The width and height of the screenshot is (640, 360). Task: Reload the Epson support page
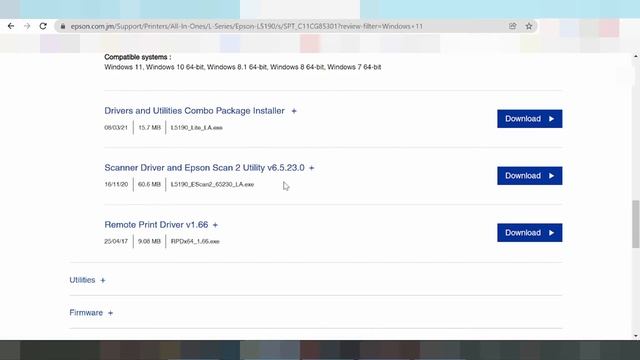[x=43, y=26]
